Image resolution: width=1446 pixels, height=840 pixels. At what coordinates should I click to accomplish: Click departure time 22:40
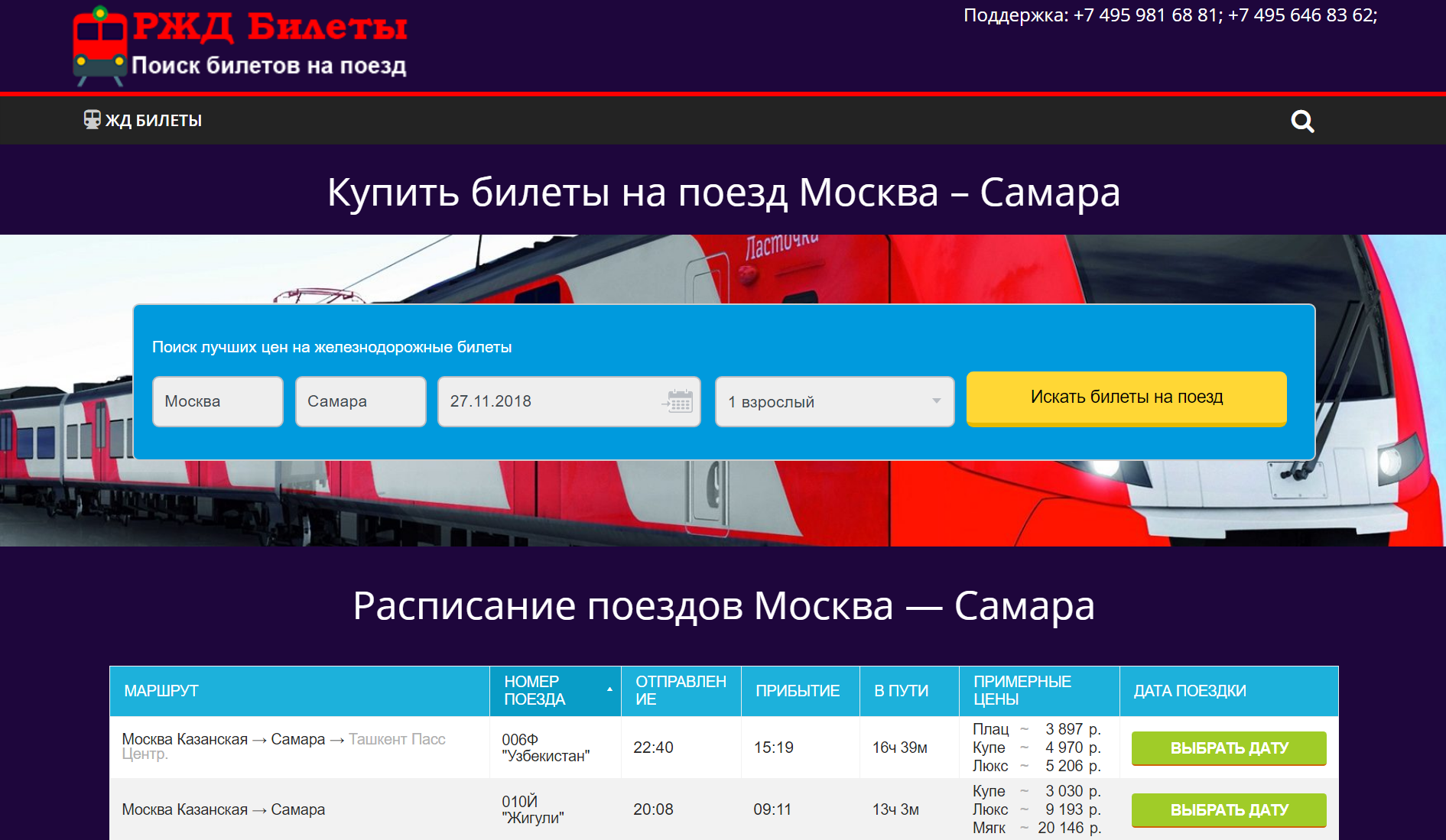pos(653,748)
